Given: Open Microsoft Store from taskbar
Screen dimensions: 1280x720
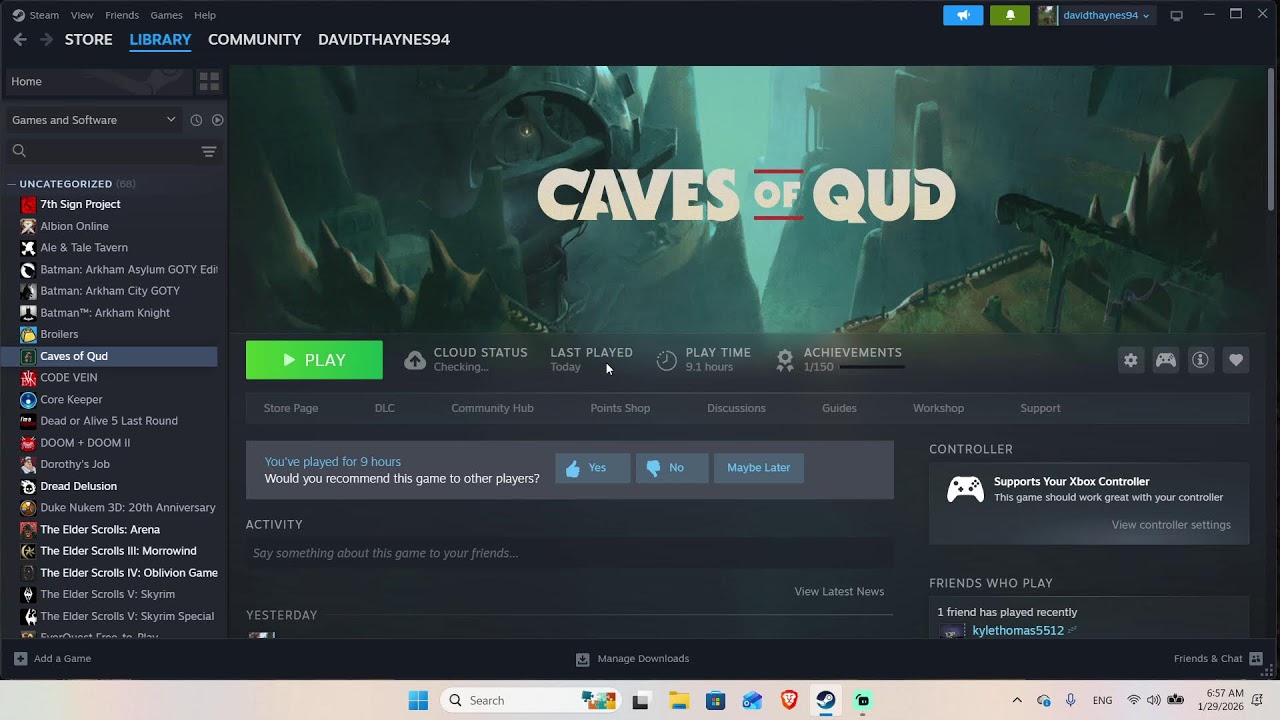Looking at the screenshot, I should click(x=715, y=700).
